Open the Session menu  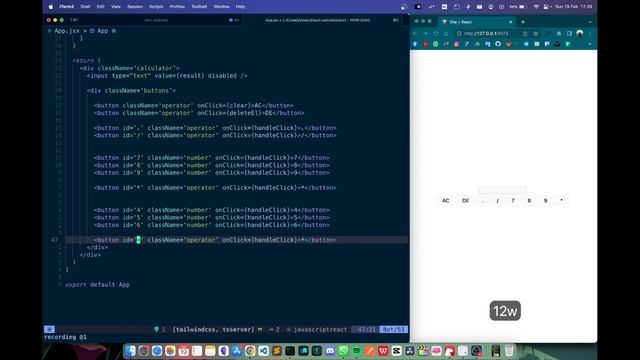pyautogui.click(x=135, y=7)
